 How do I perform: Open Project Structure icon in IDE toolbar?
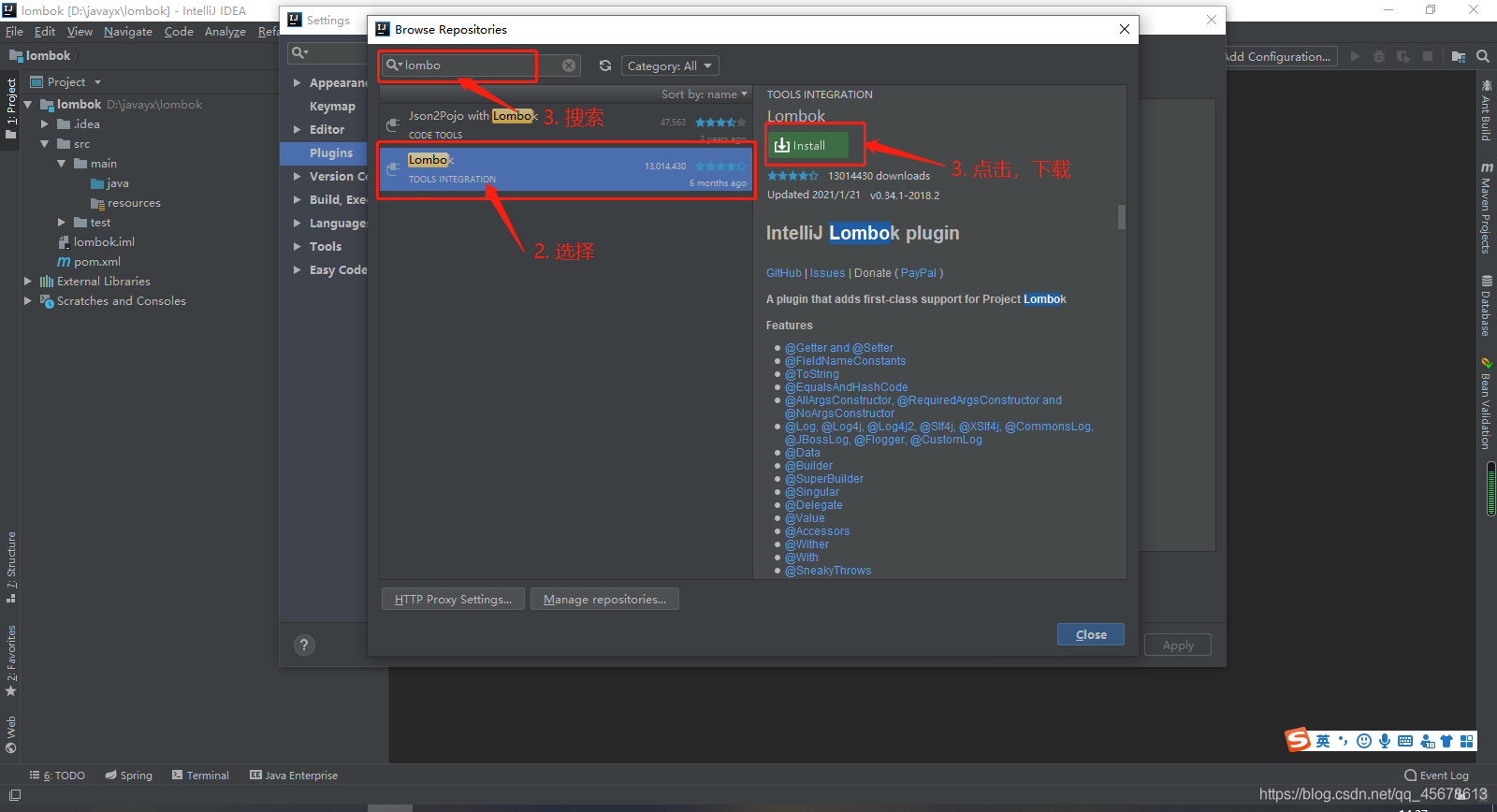1458,56
